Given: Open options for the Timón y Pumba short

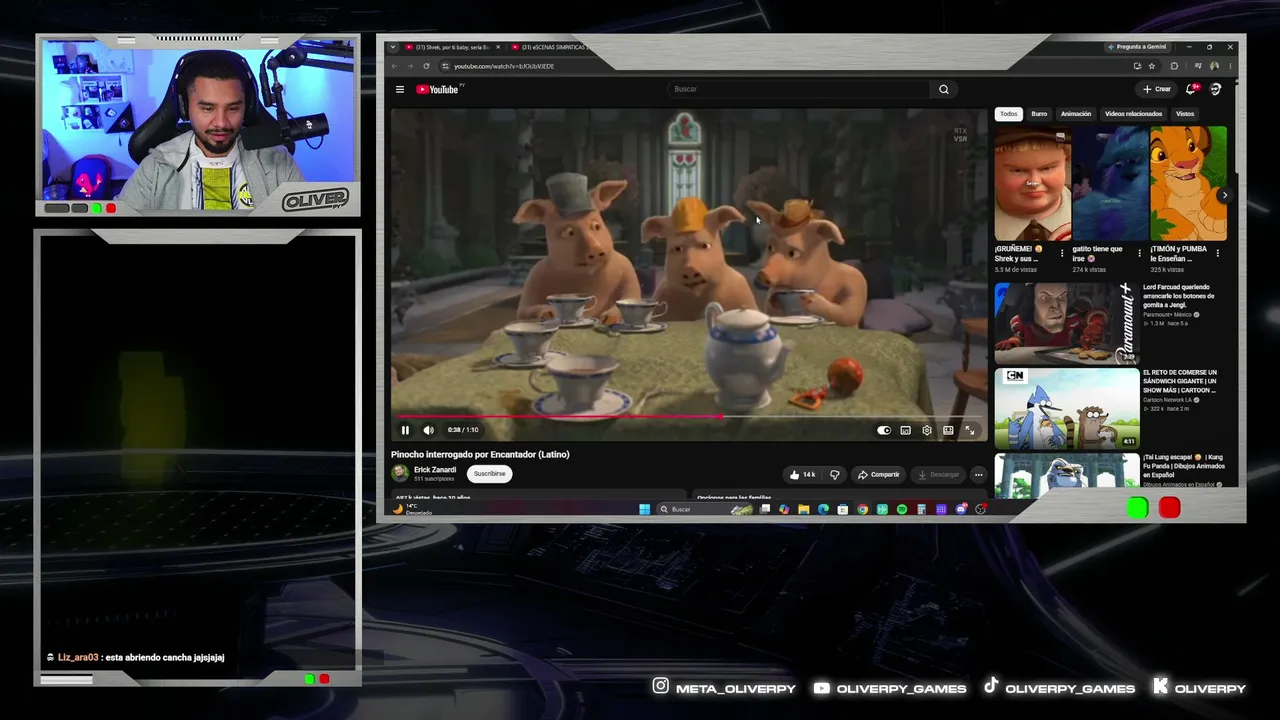Looking at the screenshot, I should coord(1217,253).
